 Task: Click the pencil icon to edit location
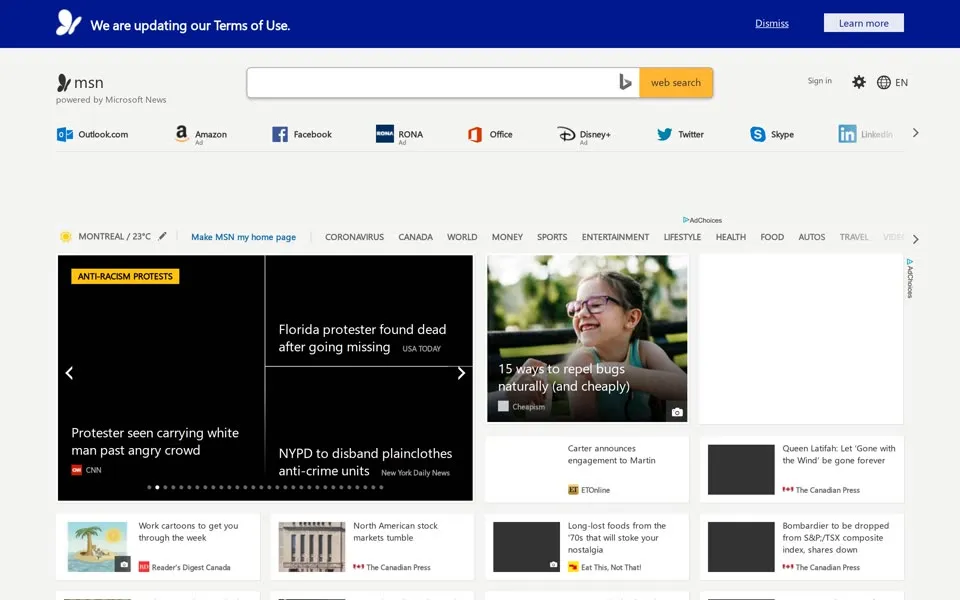click(x=162, y=236)
